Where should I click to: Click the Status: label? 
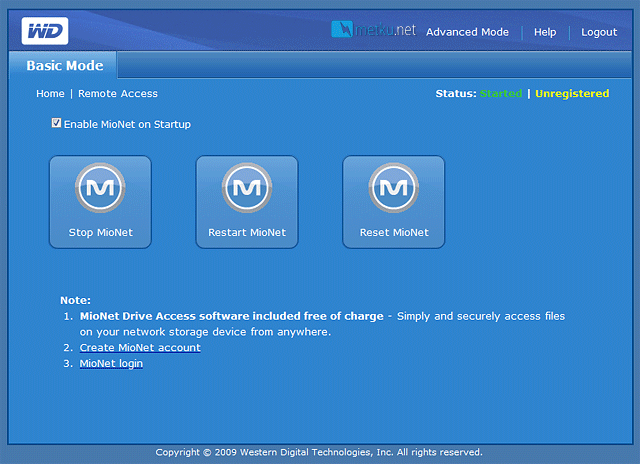pyautogui.click(x=456, y=93)
